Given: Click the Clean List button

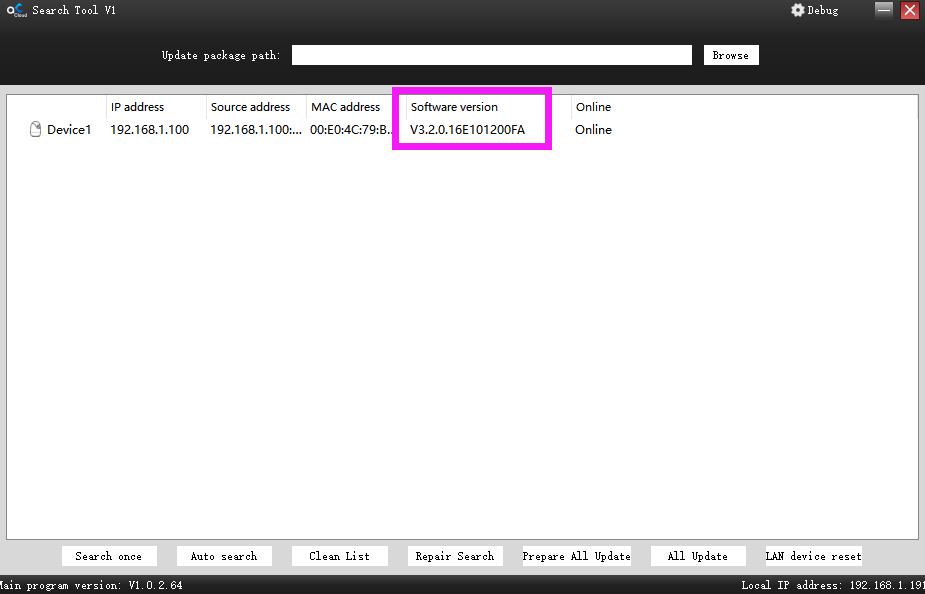Looking at the screenshot, I should click(x=340, y=556).
